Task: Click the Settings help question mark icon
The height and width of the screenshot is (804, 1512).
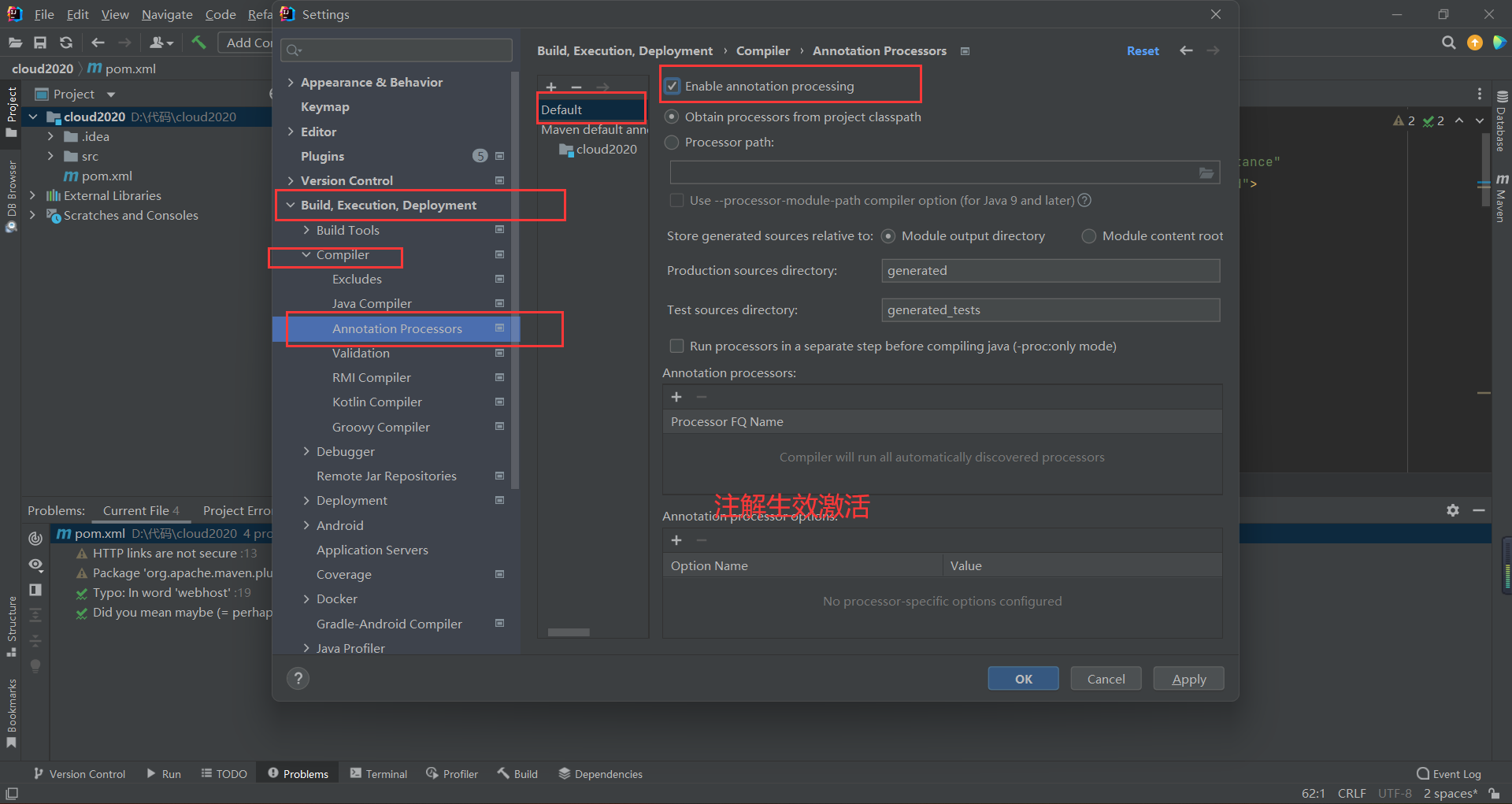Action: (x=298, y=679)
